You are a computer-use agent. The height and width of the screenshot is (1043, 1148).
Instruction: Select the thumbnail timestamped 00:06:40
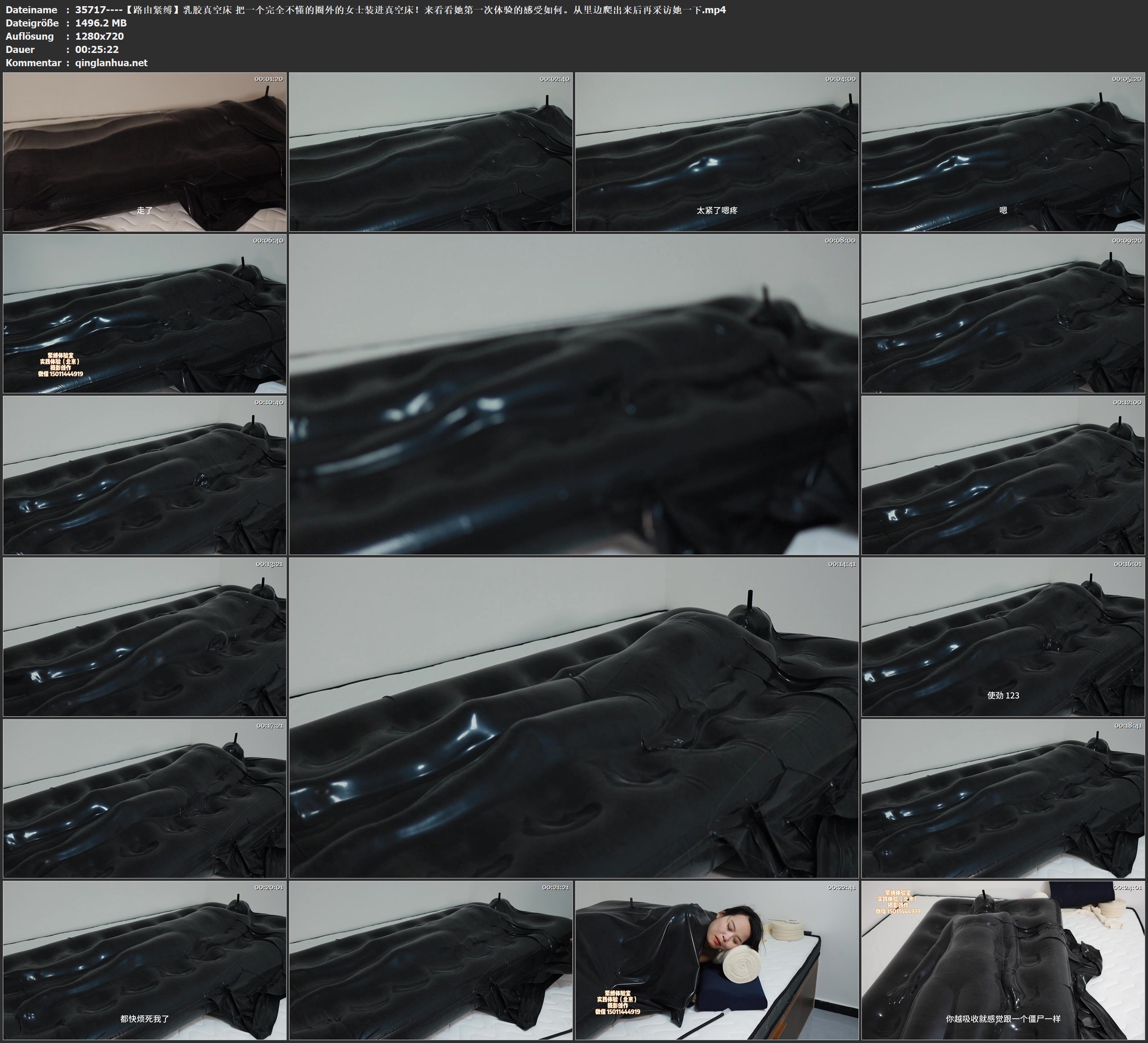point(145,313)
